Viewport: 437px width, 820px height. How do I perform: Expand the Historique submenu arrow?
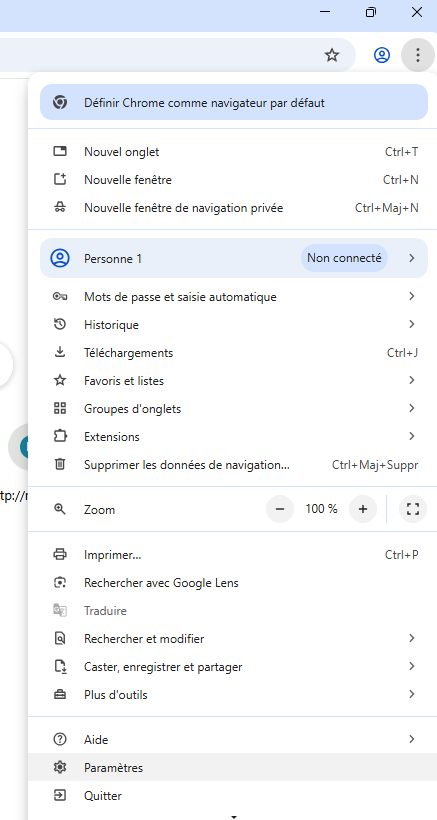click(x=412, y=324)
